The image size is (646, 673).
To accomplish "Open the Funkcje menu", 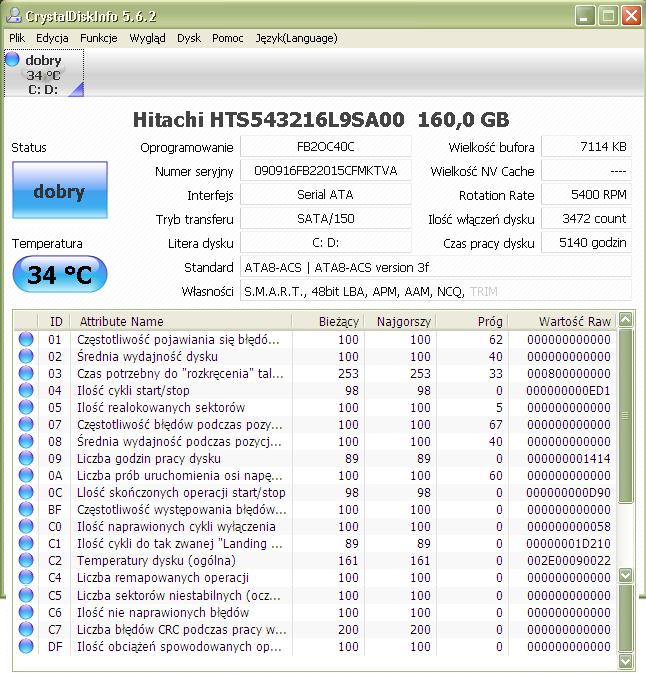I will click(x=99, y=38).
